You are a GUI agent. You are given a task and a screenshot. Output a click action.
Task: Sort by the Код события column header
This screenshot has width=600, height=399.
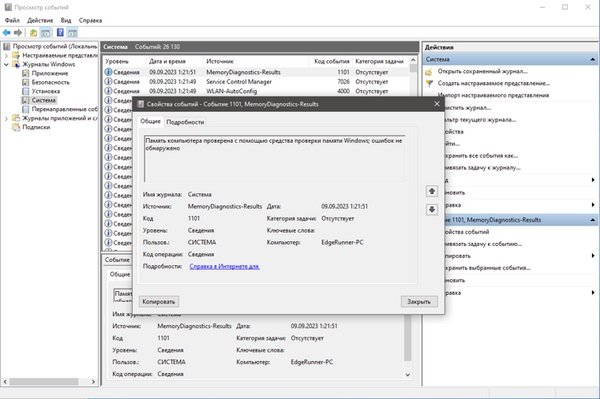tap(331, 61)
